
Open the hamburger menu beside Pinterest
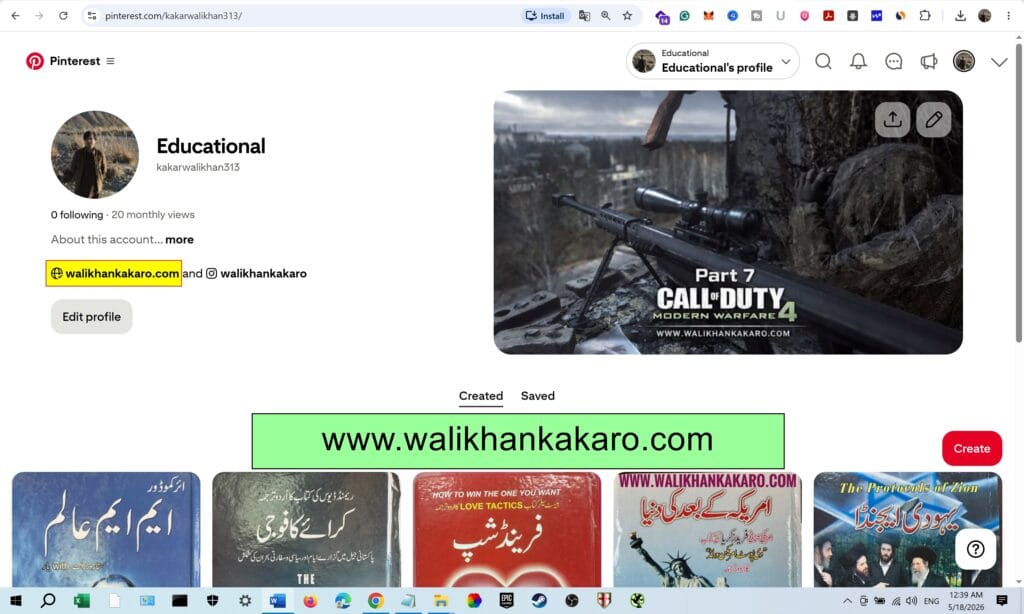(110, 61)
